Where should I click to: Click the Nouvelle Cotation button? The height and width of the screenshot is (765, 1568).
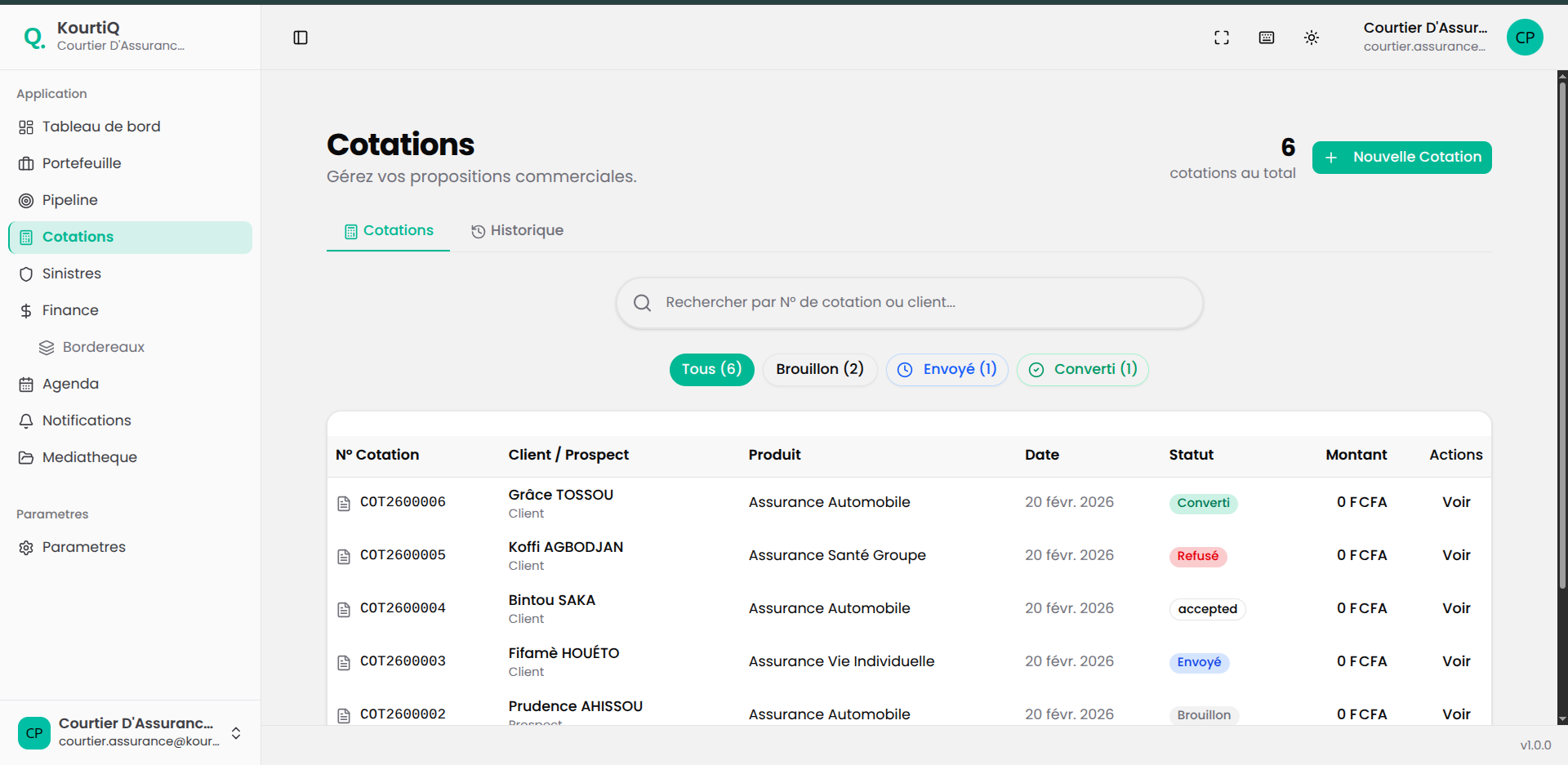tap(1401, 157)
